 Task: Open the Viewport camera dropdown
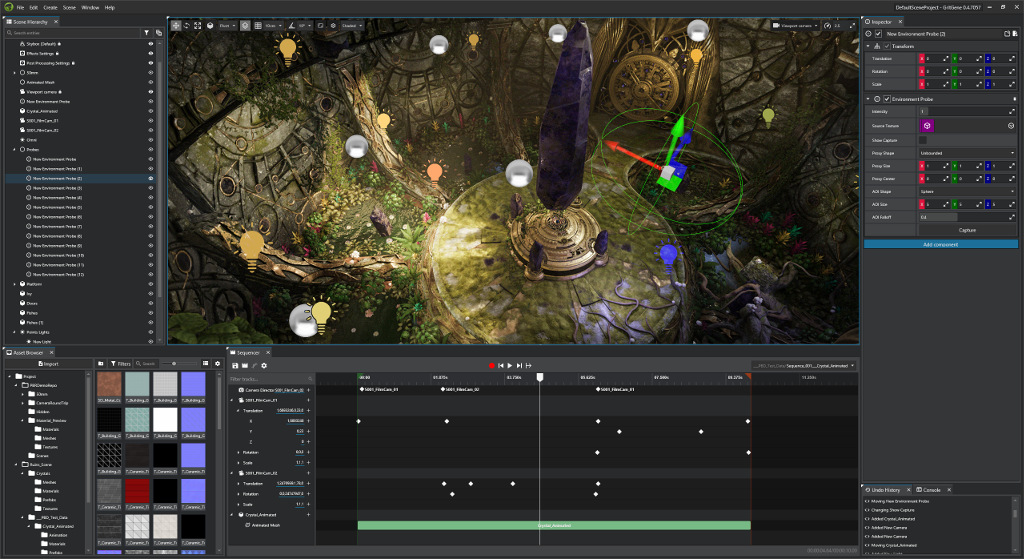click(795, 25)
